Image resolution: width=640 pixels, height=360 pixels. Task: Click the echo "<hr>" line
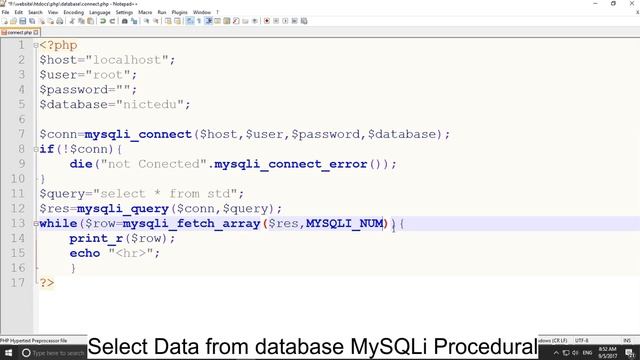[x=114, y=253]
